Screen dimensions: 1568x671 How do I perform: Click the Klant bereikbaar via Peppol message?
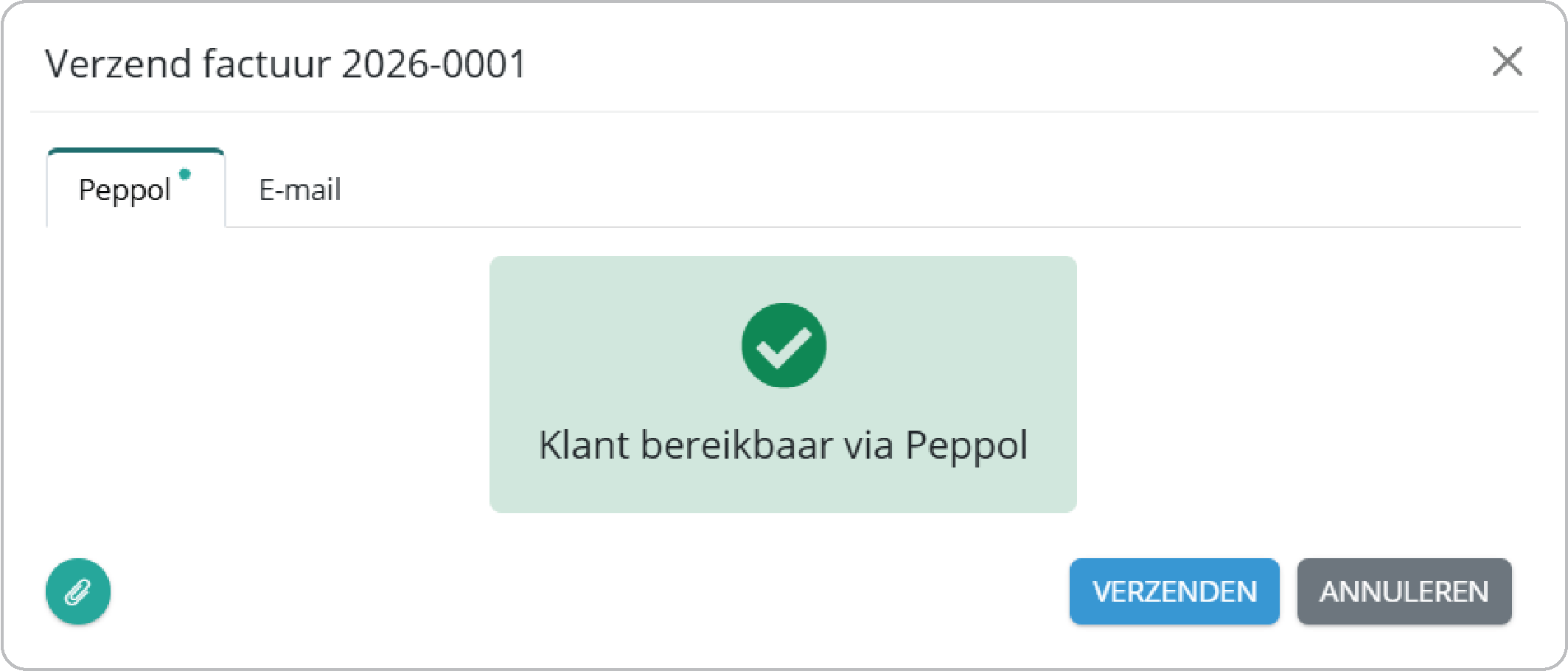[x=783, y=445]
